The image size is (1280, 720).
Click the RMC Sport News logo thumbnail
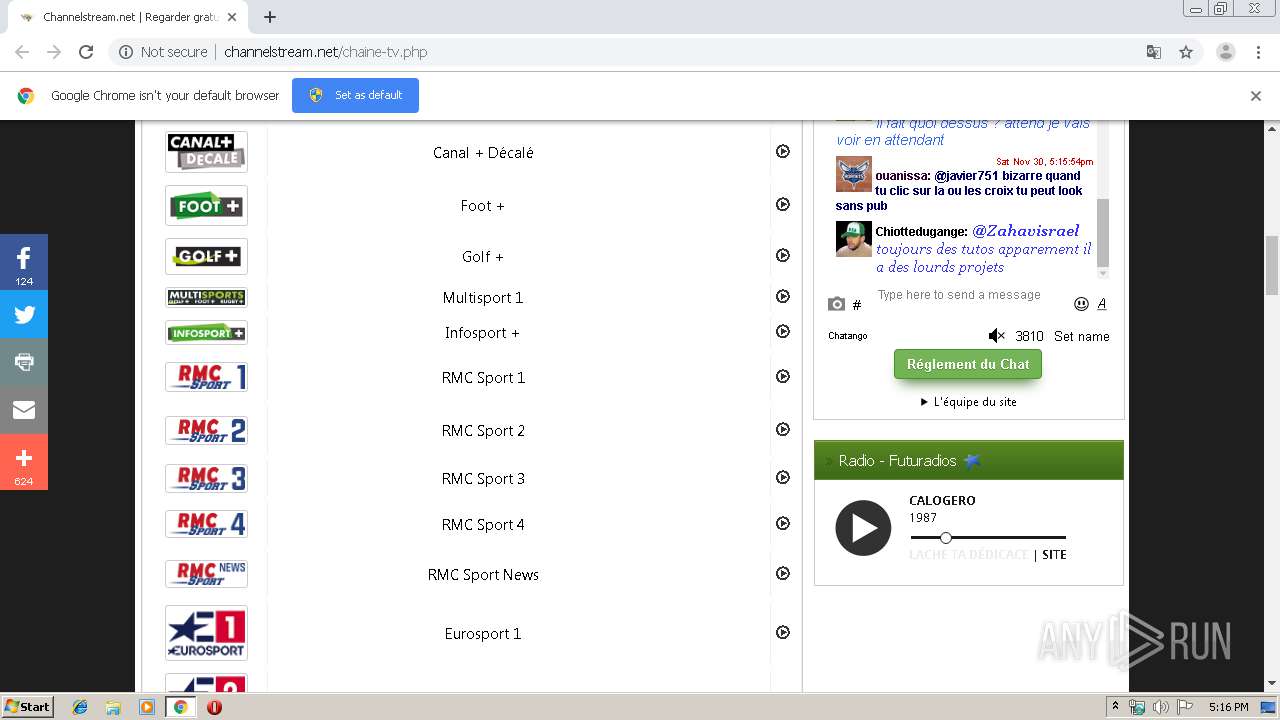point(206,574)
